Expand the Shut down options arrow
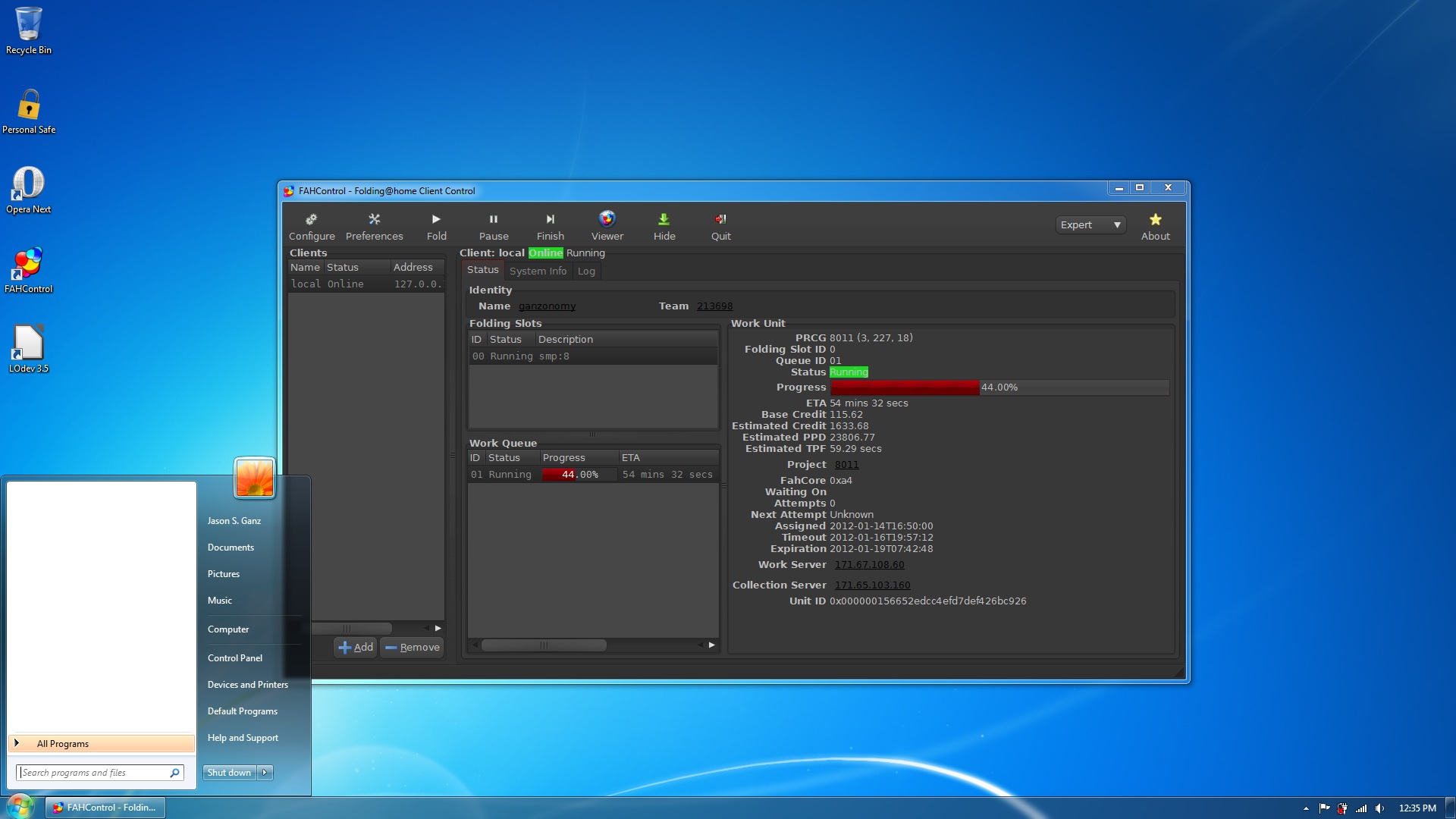 click(265, 773)
